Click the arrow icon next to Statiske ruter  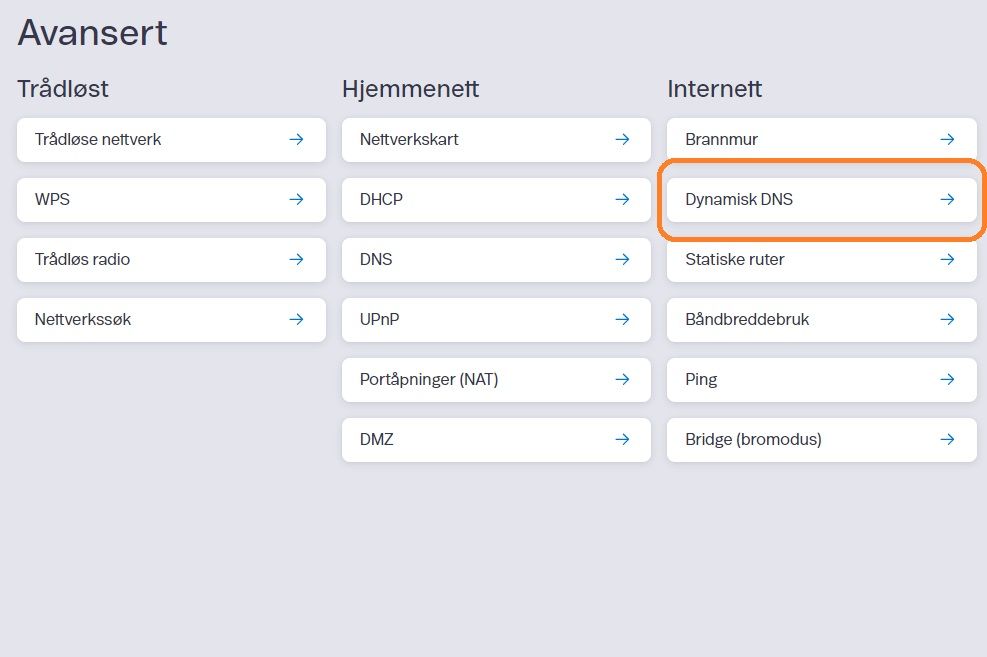pyautogui.click(x=946, y=260)
